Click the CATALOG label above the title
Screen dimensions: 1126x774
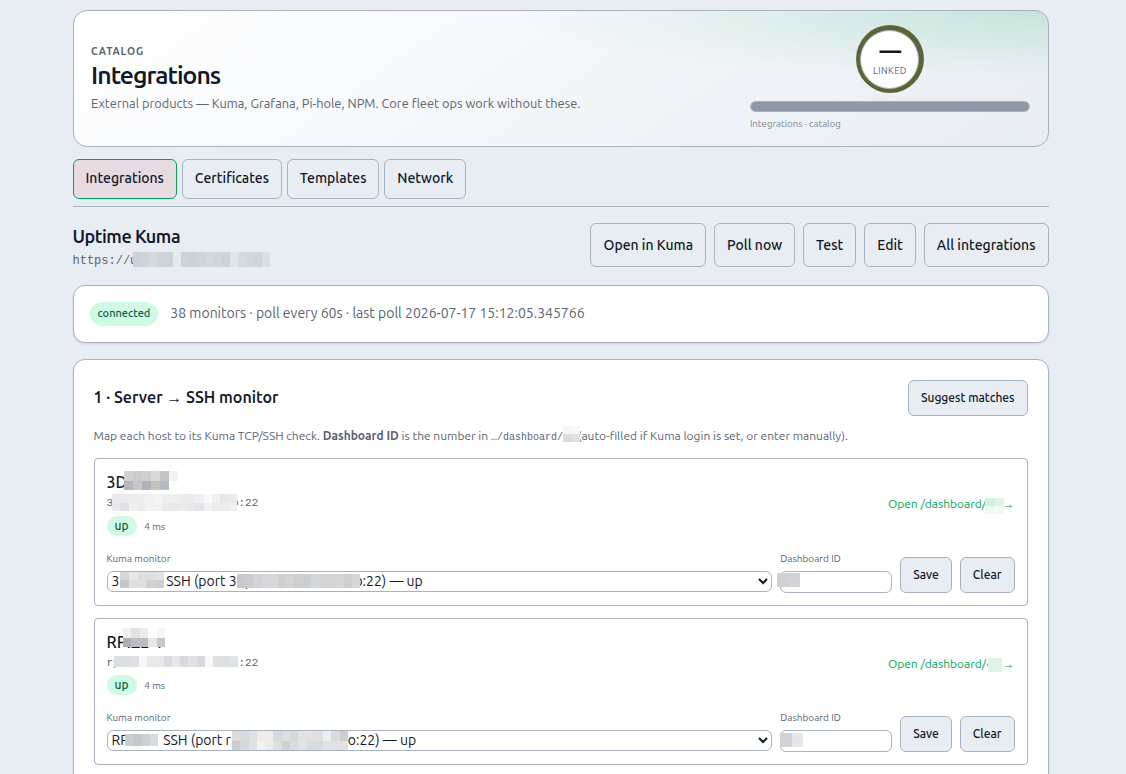[x=117, y=51]
